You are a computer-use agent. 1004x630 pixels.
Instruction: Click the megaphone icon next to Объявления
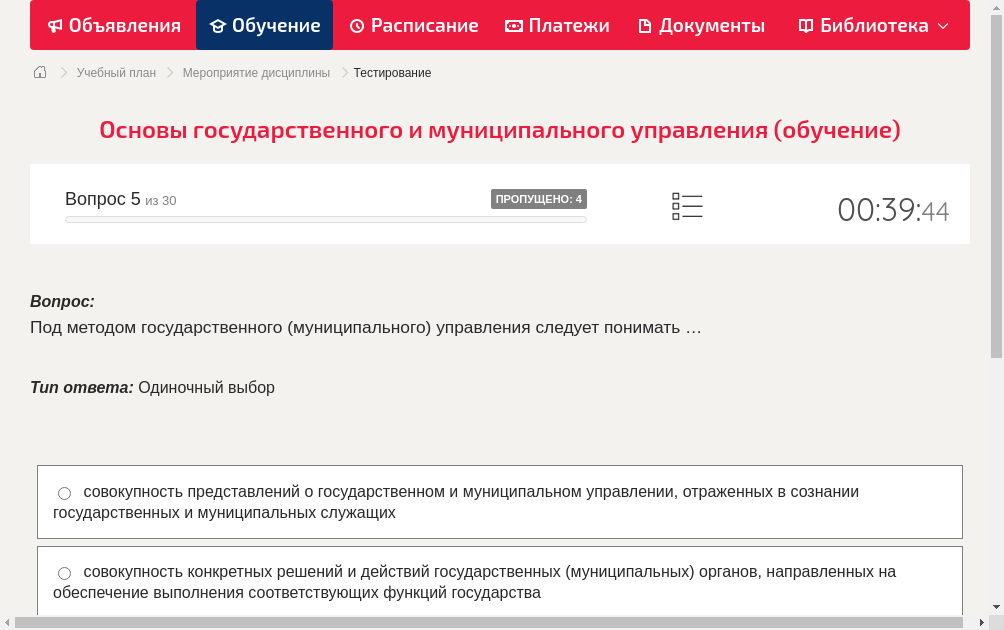point(55,25)
